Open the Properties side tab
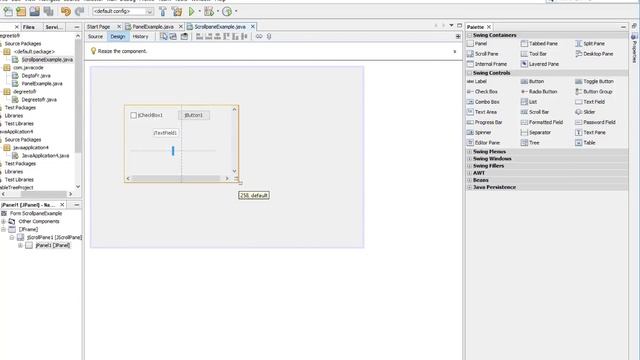The image size is (640, 360). (634, 49)
